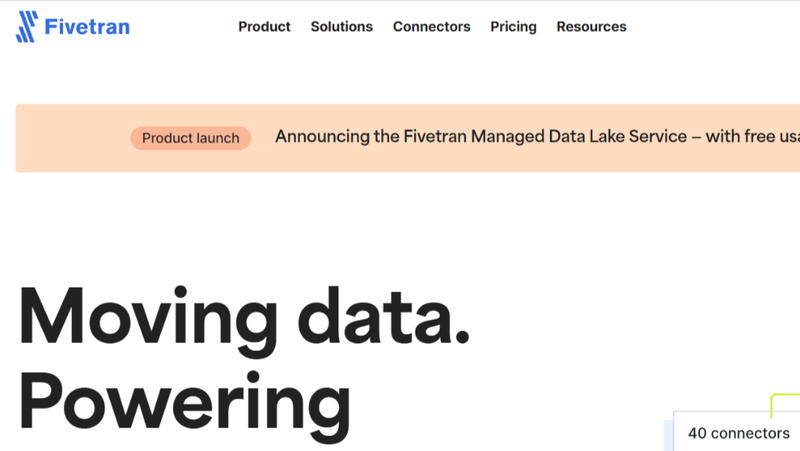This screenshot has height=451, width=800.
Task: Click the light blue strip beside connectors card
Action: [668, 436]
